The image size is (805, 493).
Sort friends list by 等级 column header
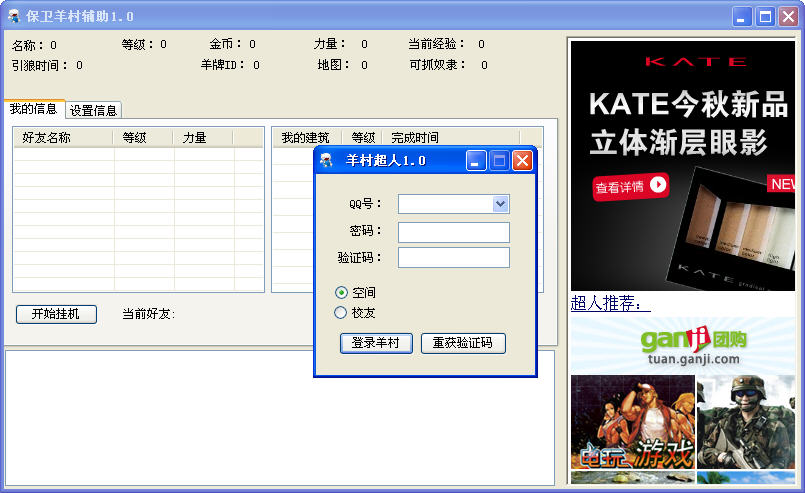[x=143, y=138]
